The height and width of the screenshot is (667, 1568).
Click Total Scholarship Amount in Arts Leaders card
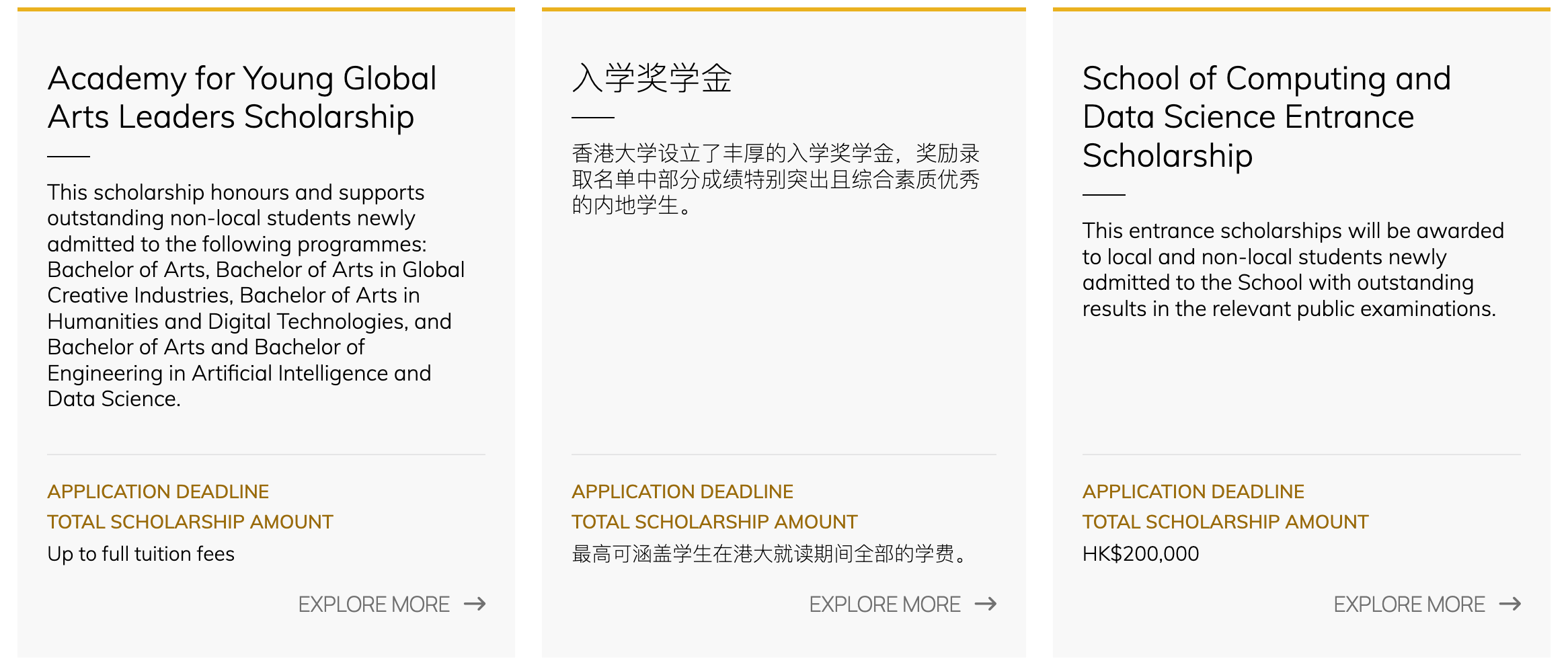tap(190, 522)
